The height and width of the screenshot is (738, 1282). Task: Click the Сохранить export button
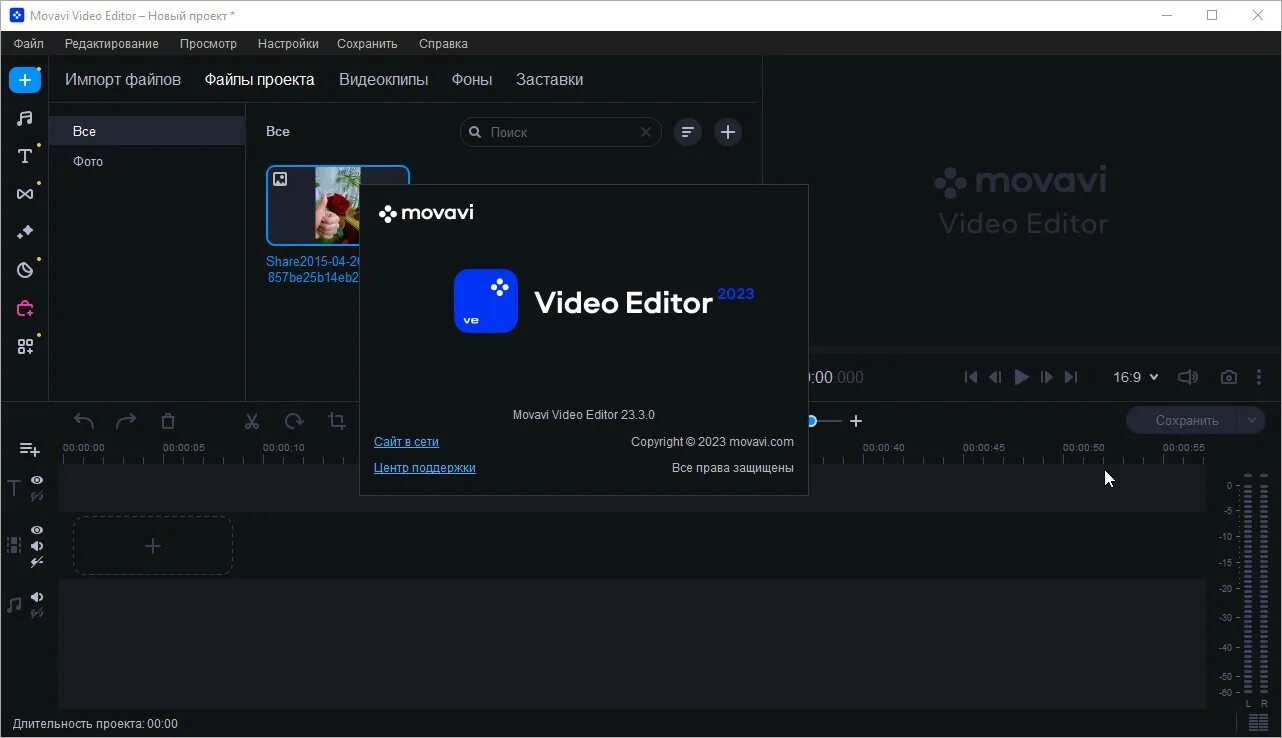[x=1187, y=421]
